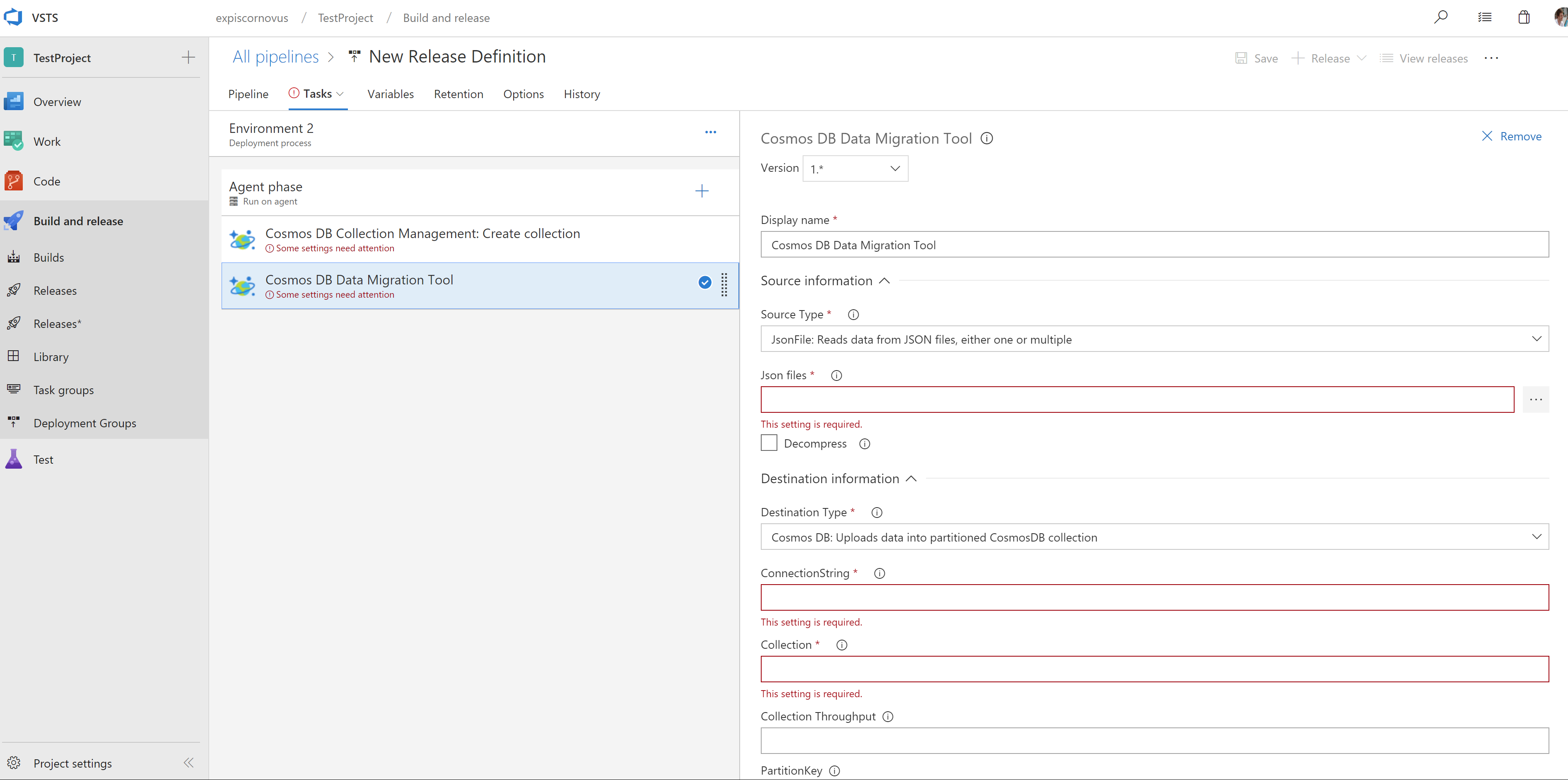Click the Save button
Screen dimensions: 1568x780
pyautogui.click(x=1257, y=58)
